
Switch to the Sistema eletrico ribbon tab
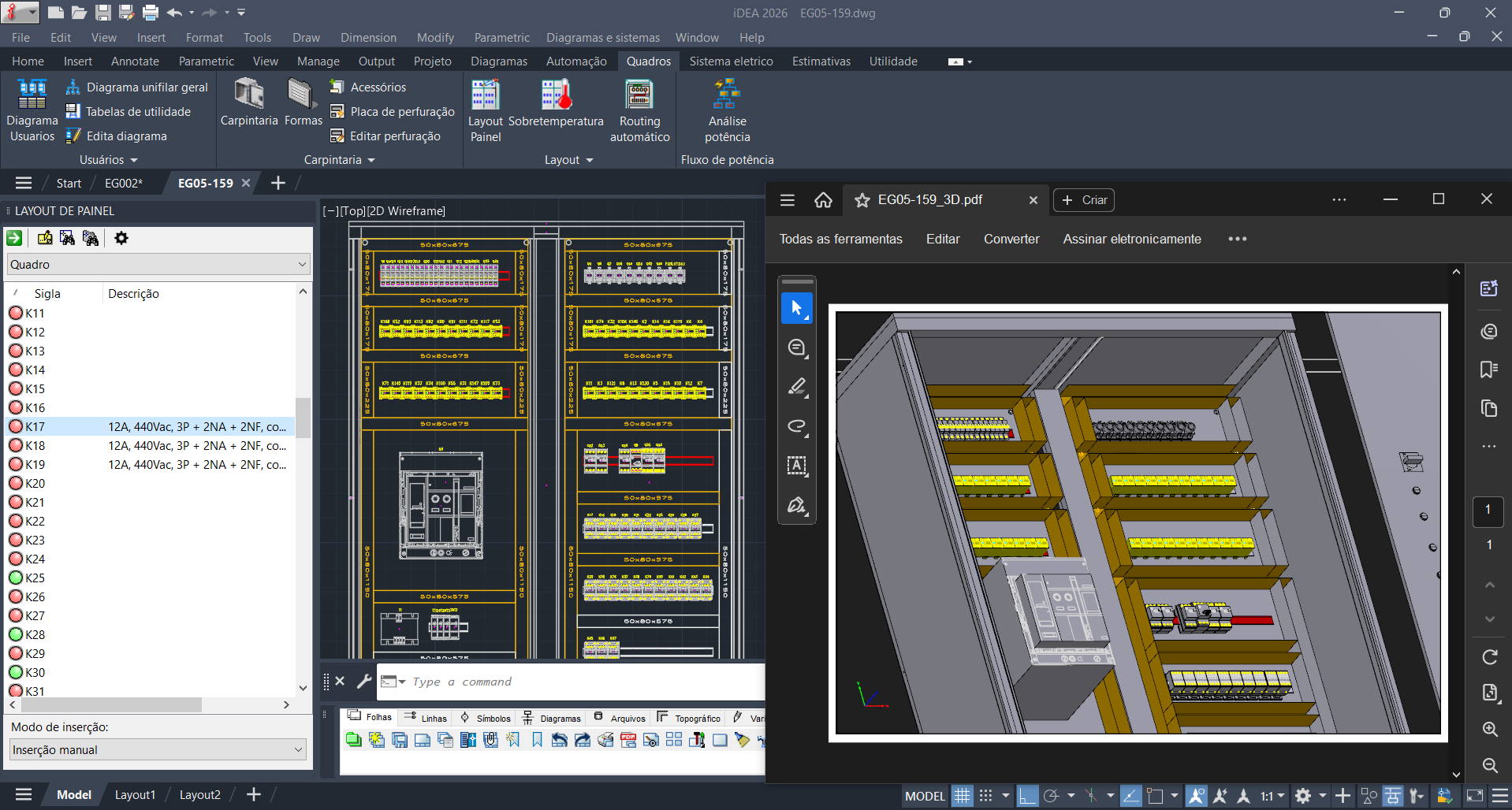pos(731,61)
